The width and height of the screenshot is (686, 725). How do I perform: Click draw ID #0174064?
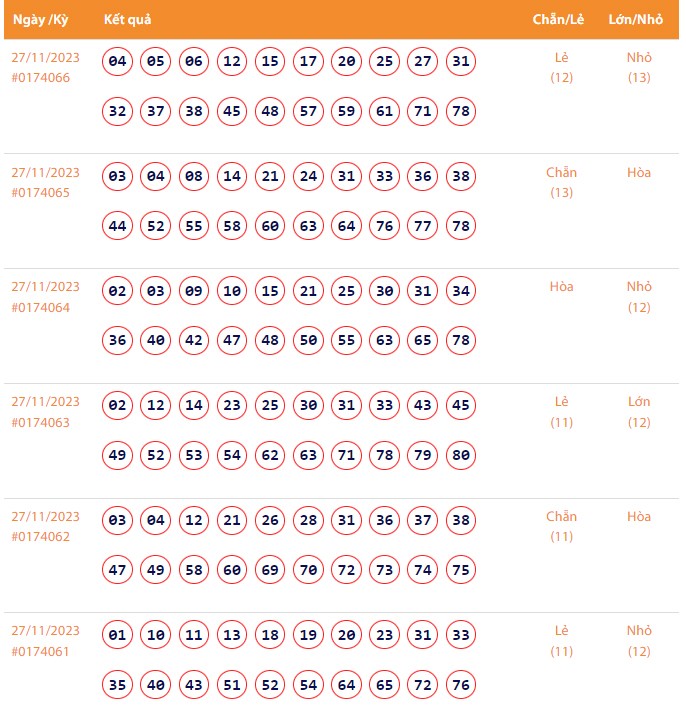(41, 307)
